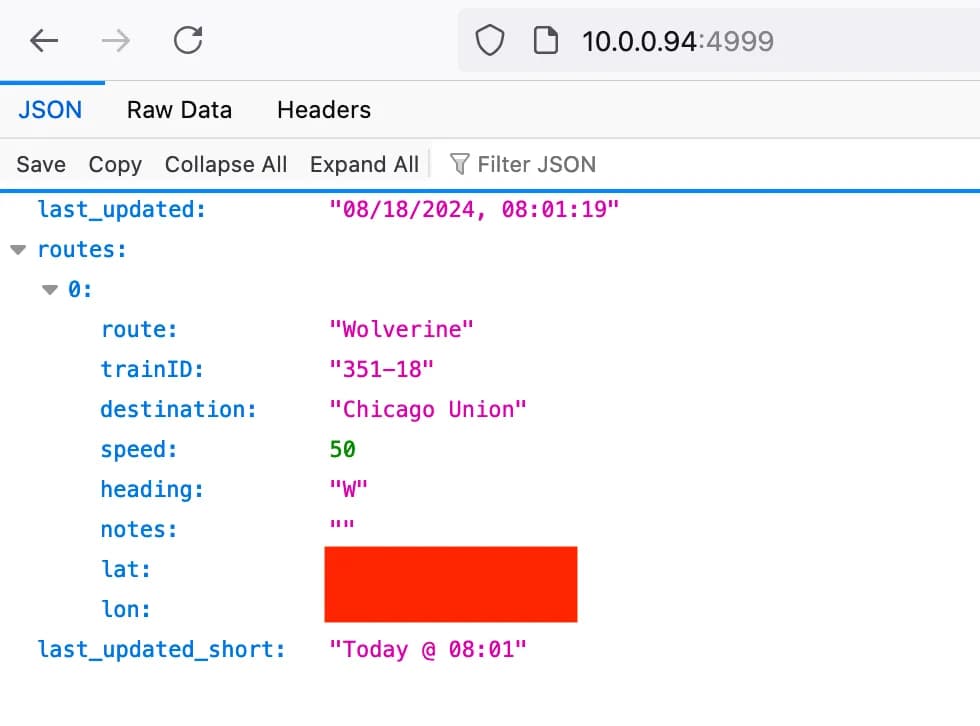Open the shield tracking protection icon
980x726 pixels.
[x=489, y=41]
